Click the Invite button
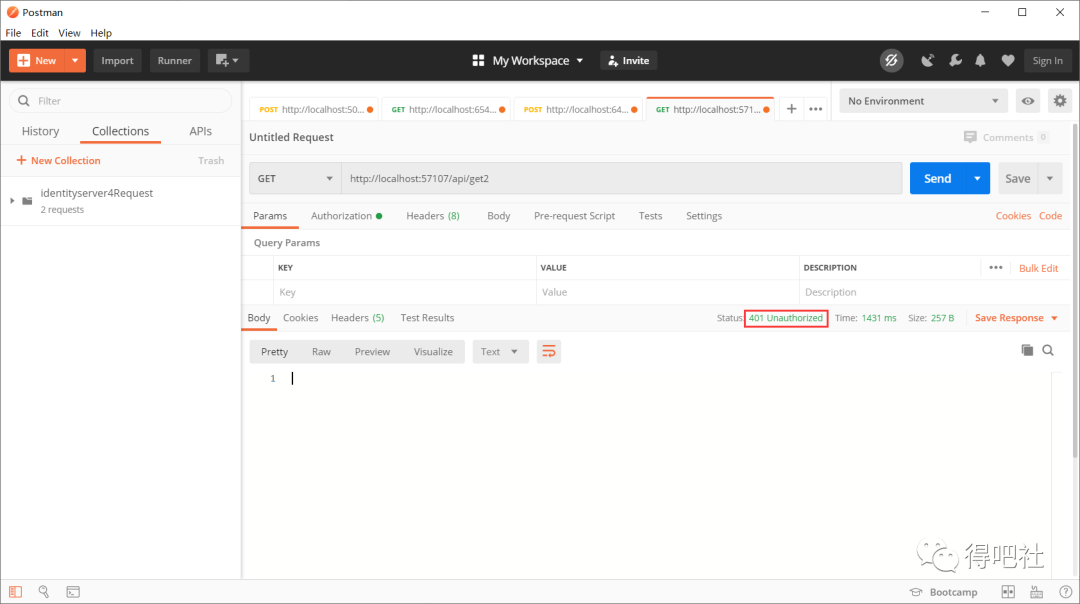 [628, 61]
